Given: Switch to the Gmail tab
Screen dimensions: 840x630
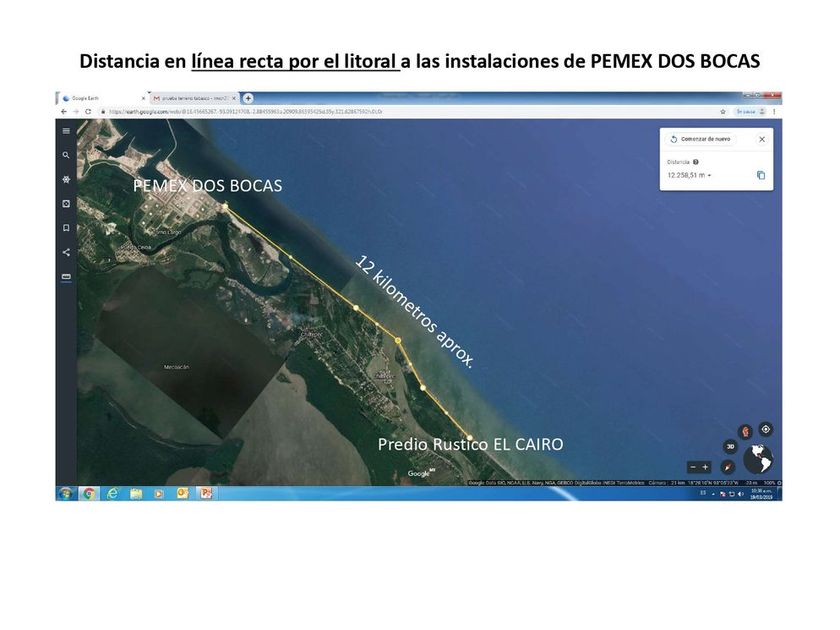Looking at the screenshot, I should [x=194, y=99].
